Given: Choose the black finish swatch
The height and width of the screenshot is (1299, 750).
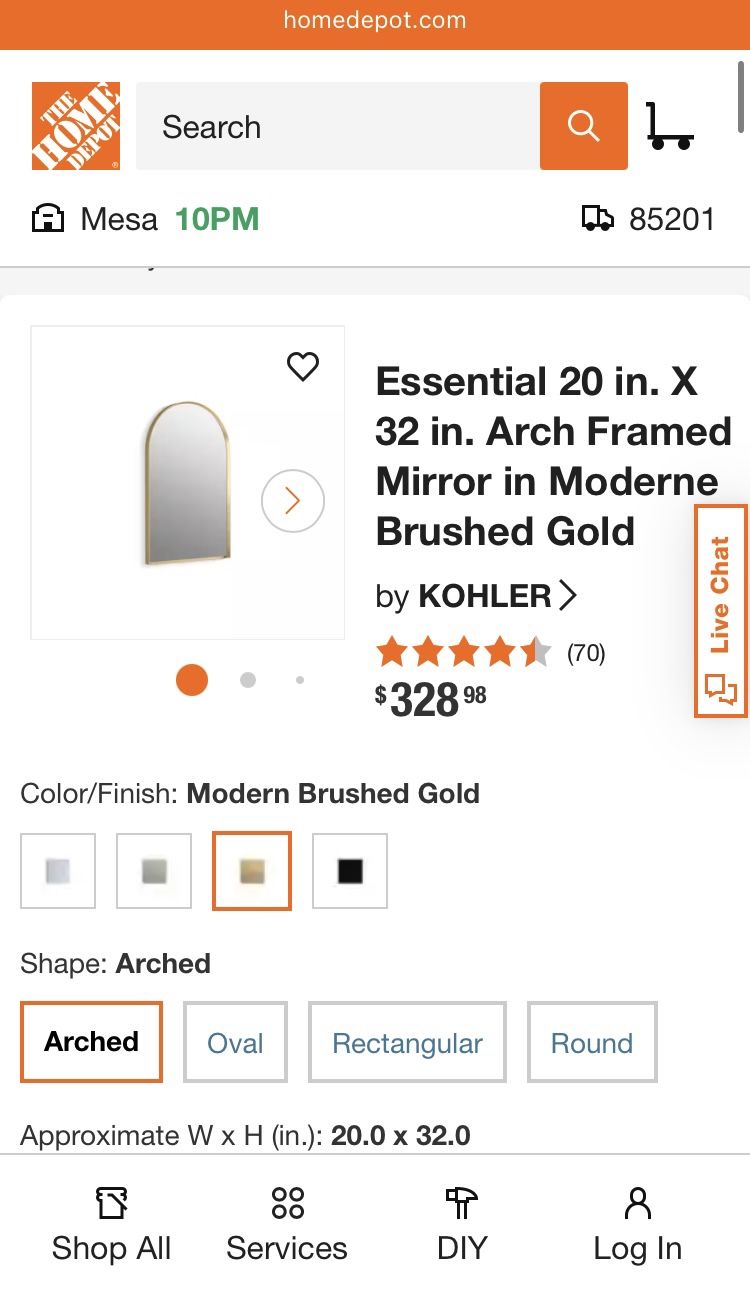Looking at the screenshot, I should click(350, 871).
